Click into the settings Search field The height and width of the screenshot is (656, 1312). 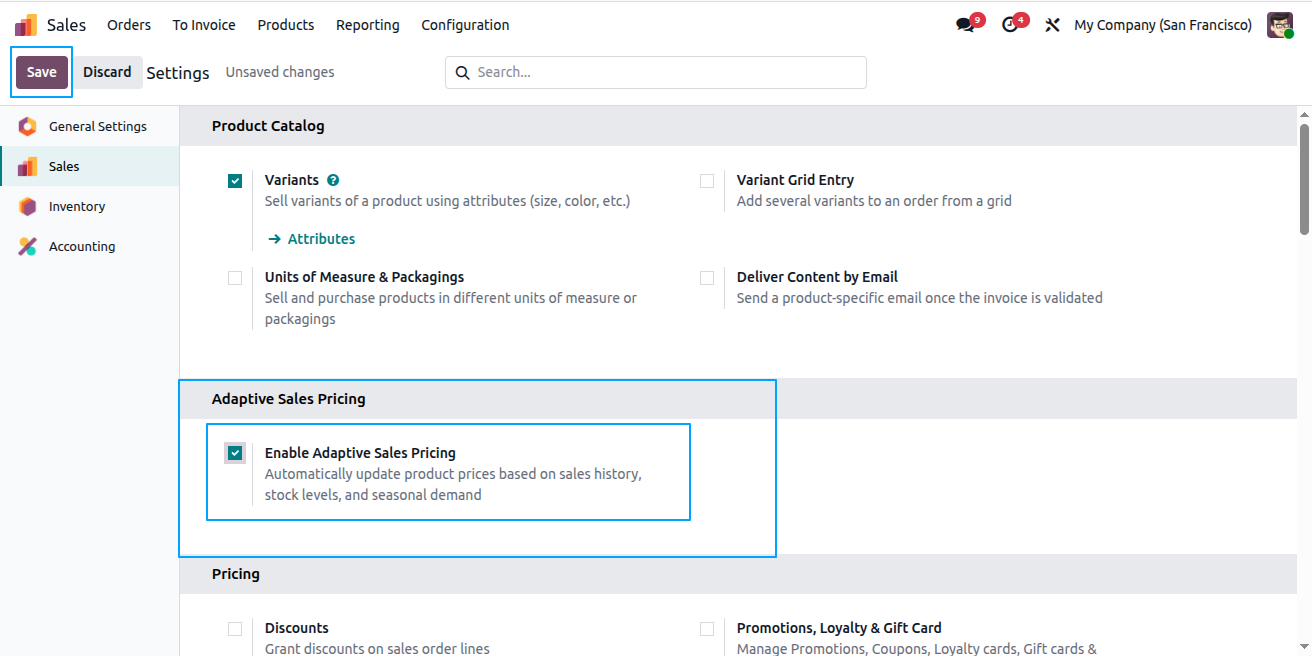(x=656, y=72)
